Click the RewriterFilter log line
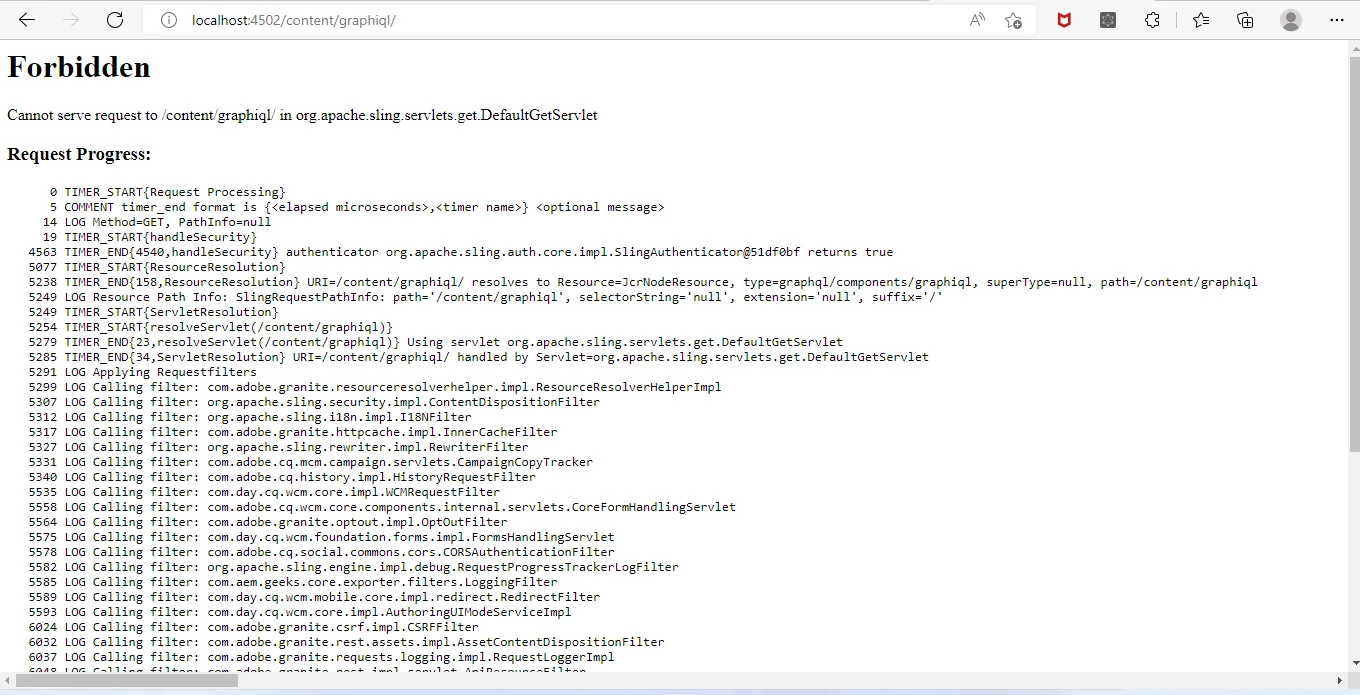 coord(279,447)
